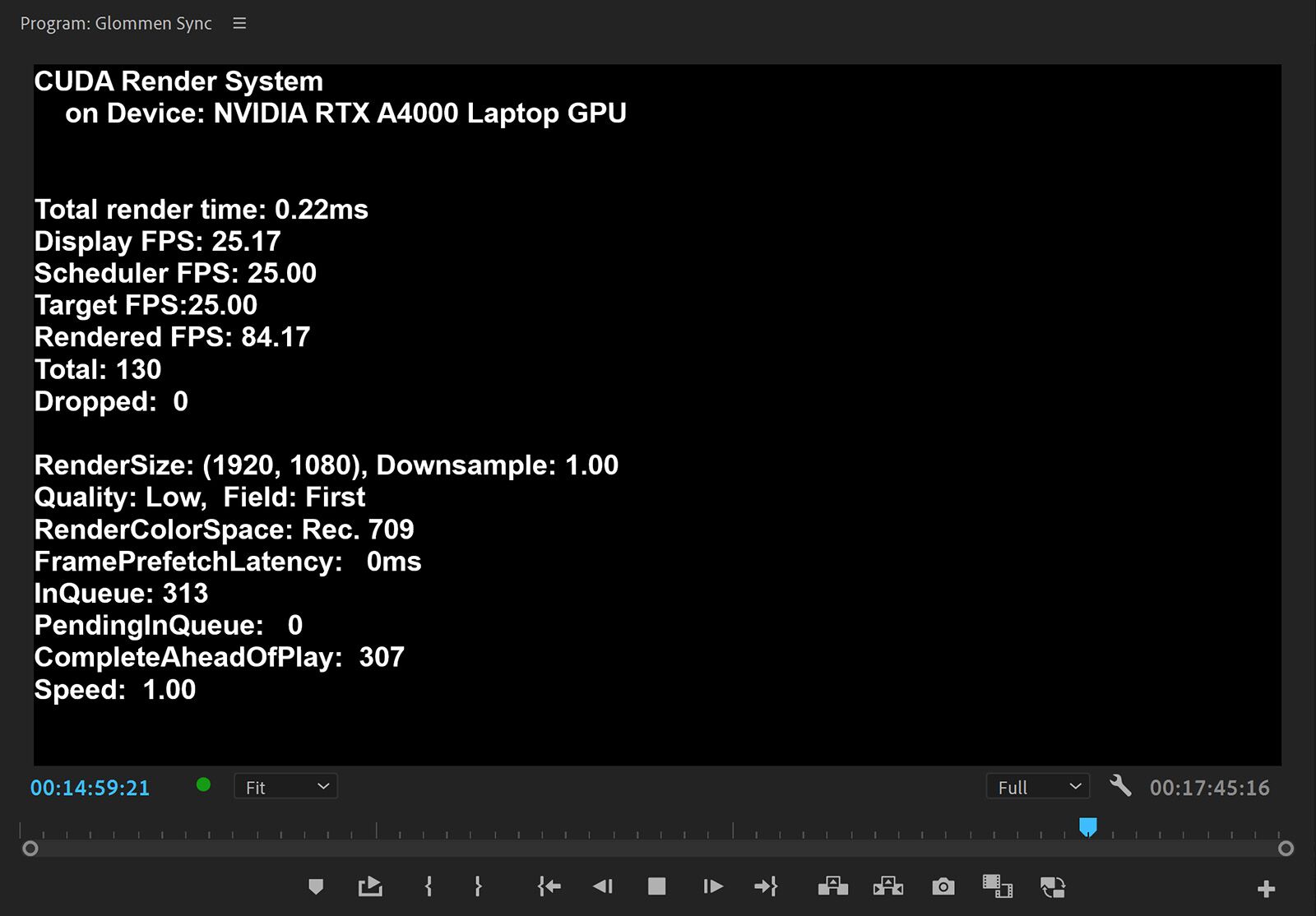1316x916 pixels.
Task: Click the overlapping filmstrips icon
Action: tap(998, 886)
